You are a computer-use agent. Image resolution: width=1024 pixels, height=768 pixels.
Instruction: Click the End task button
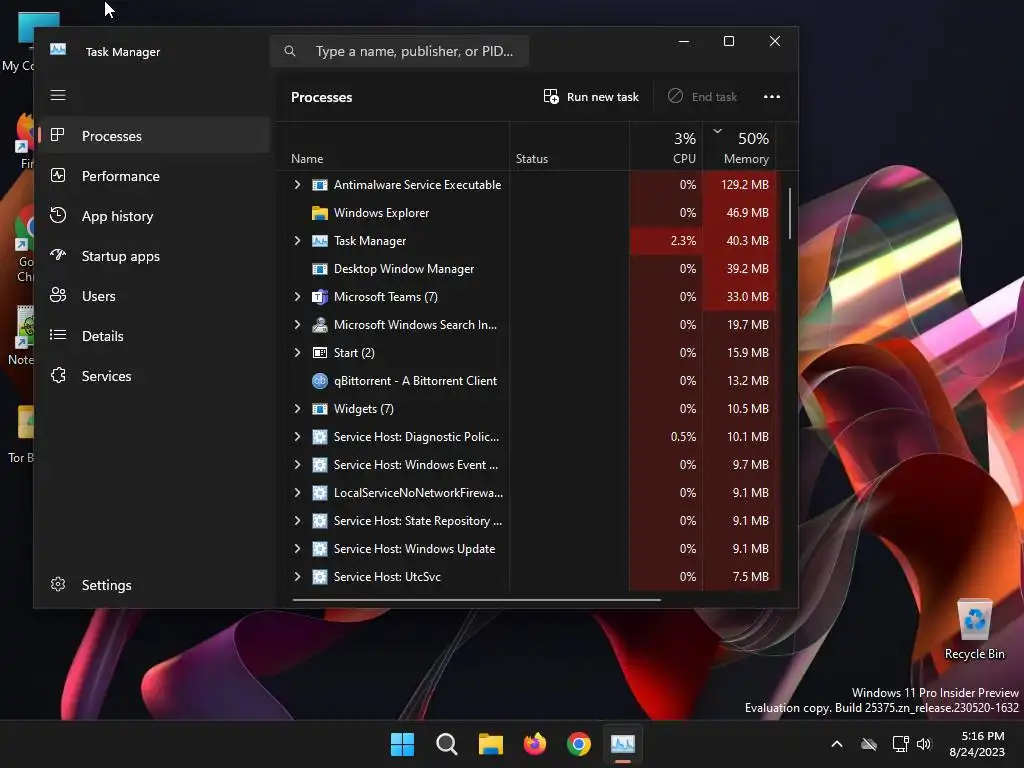(703, 97)
